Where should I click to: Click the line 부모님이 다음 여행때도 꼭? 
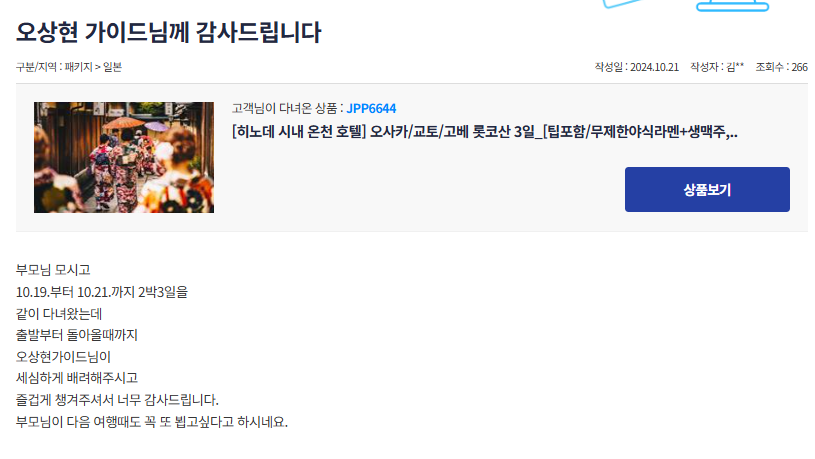[152, 422]
